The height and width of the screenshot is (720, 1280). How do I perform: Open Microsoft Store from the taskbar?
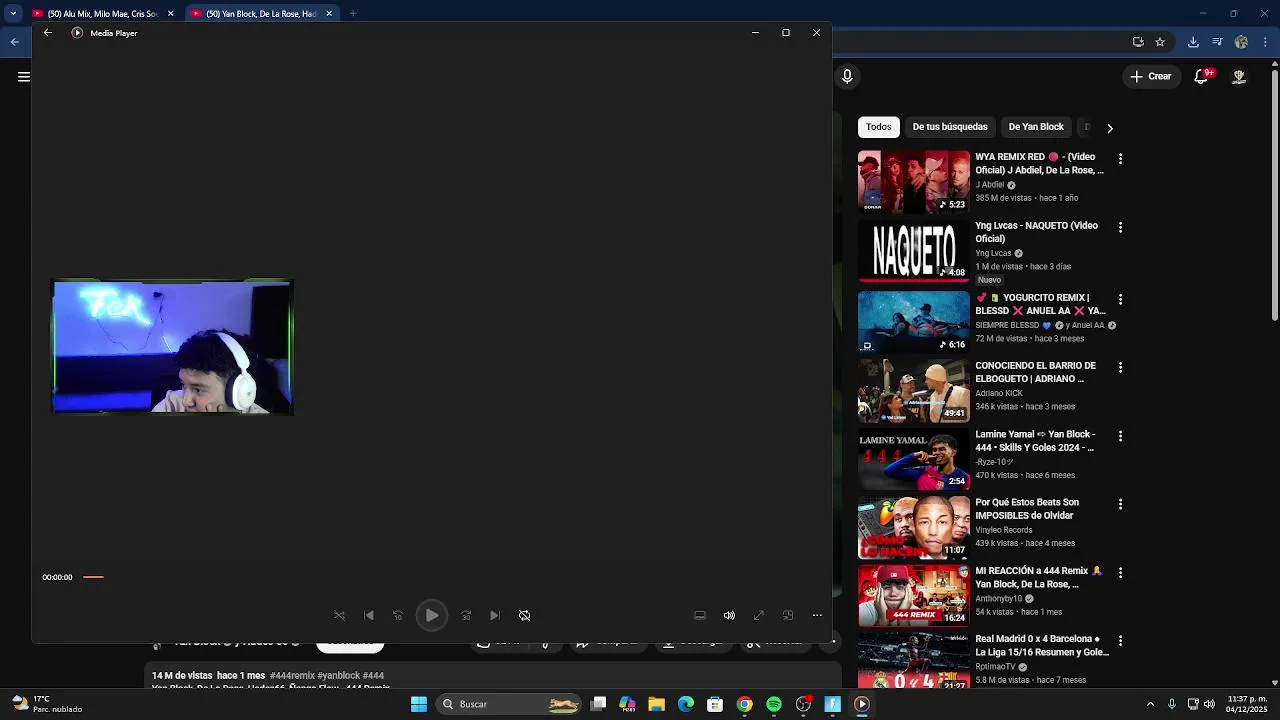click(715, 704)
